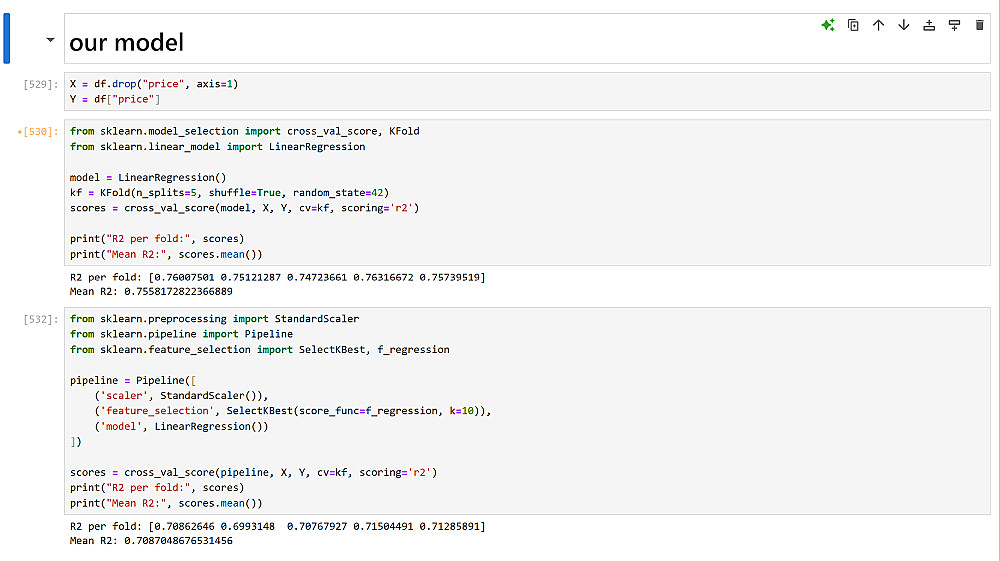Click the green AI sparkle icon
Image resolution: width=1000 pixels, height=561 pixels.
tap(828, 25)
